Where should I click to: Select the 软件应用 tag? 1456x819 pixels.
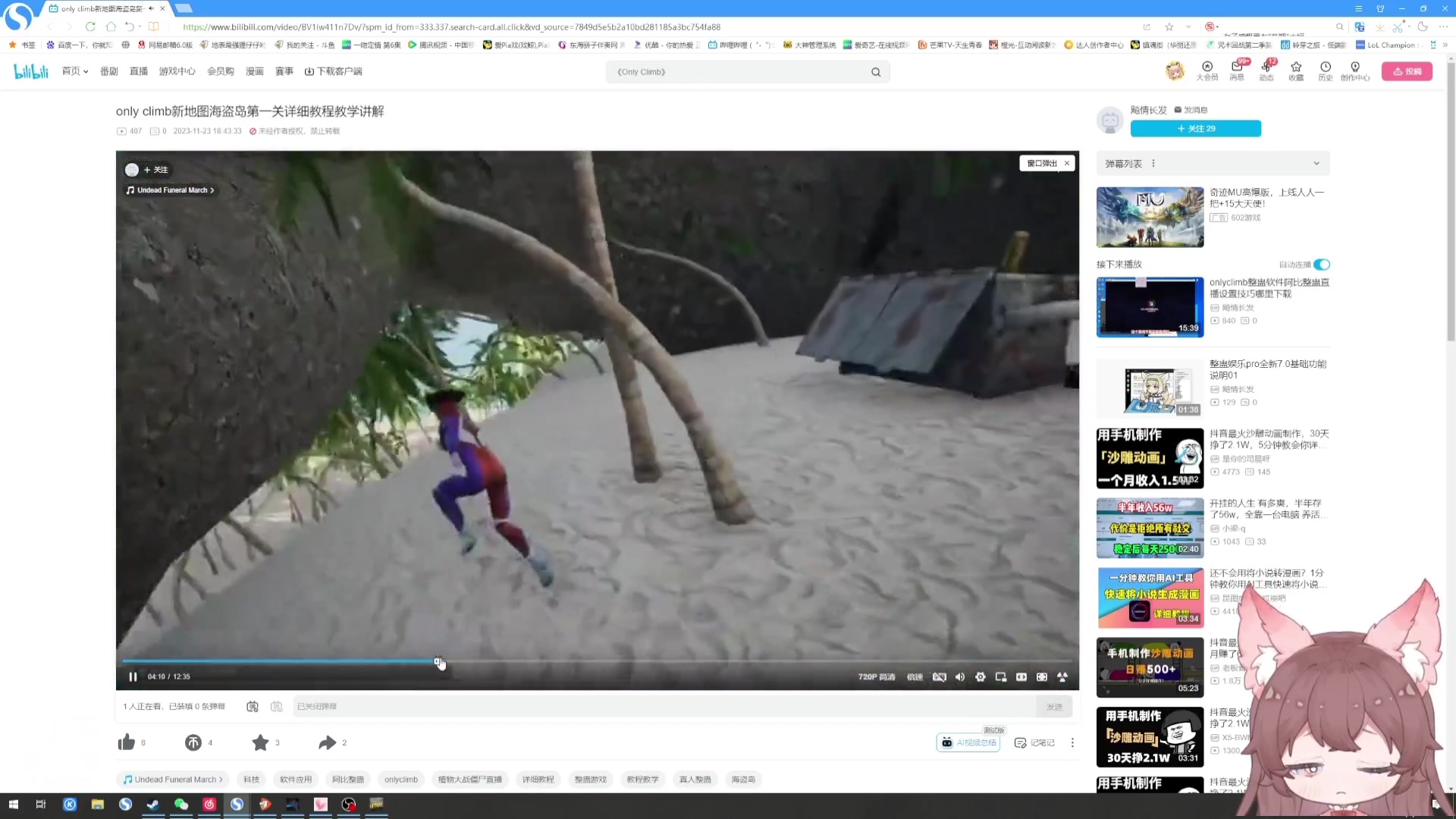point(296,780)
